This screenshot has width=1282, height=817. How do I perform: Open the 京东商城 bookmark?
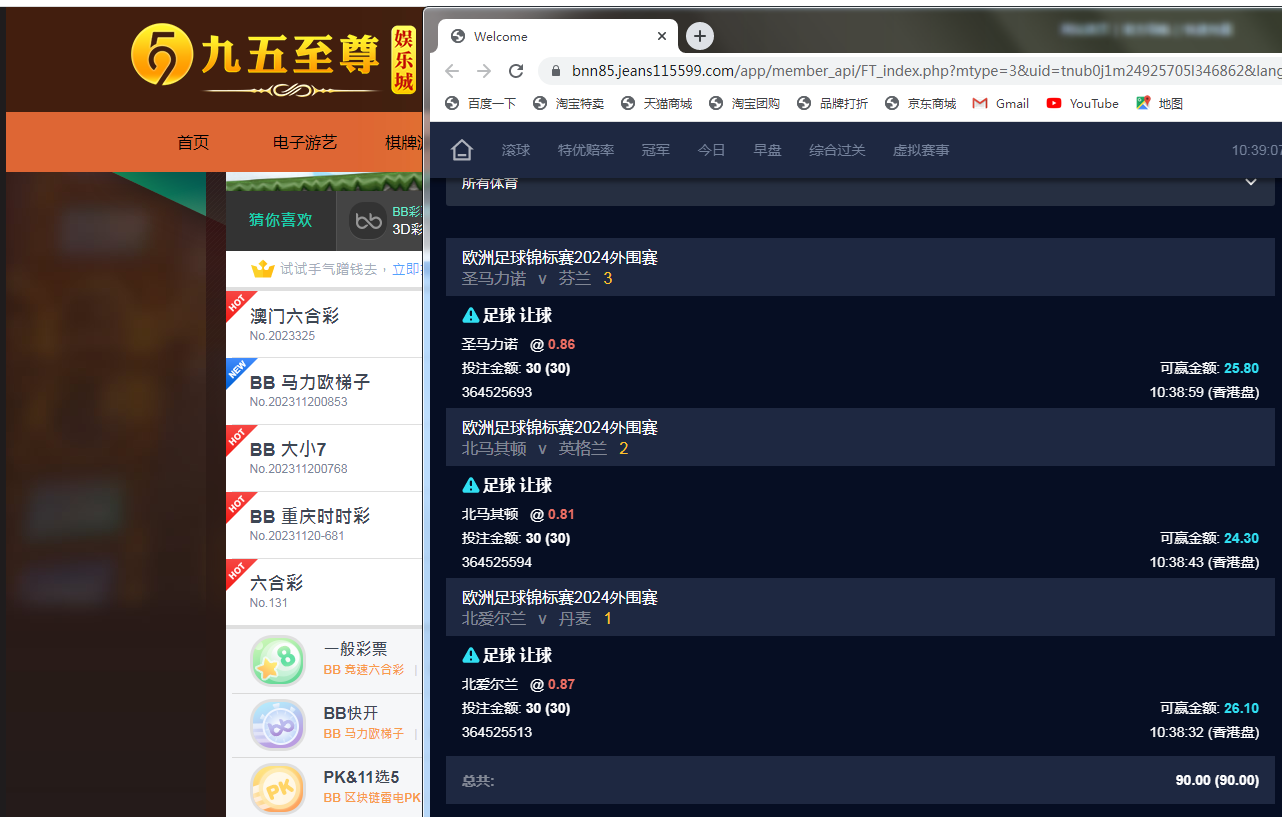point(920,103)
